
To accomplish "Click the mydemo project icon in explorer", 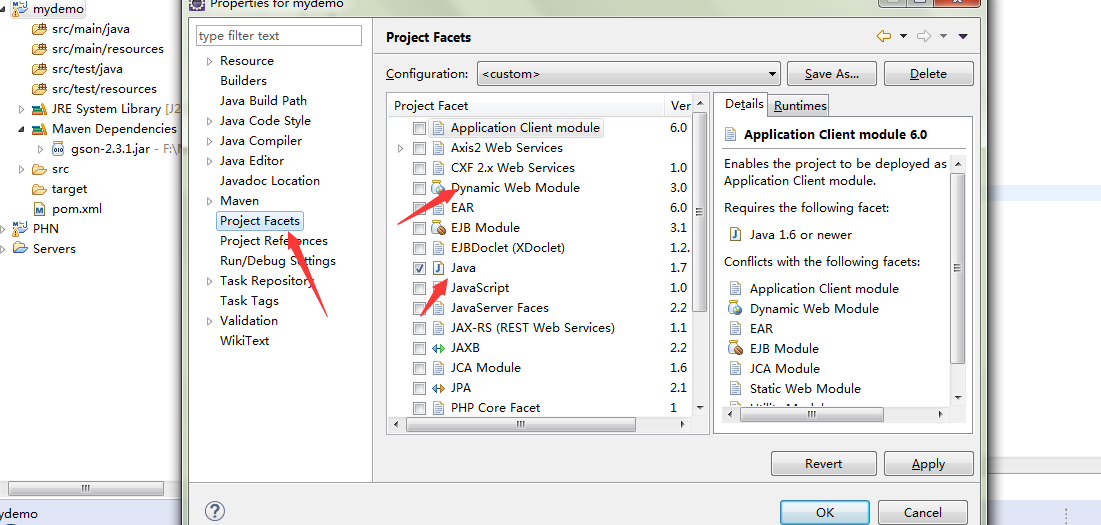I will pos(20,9).
